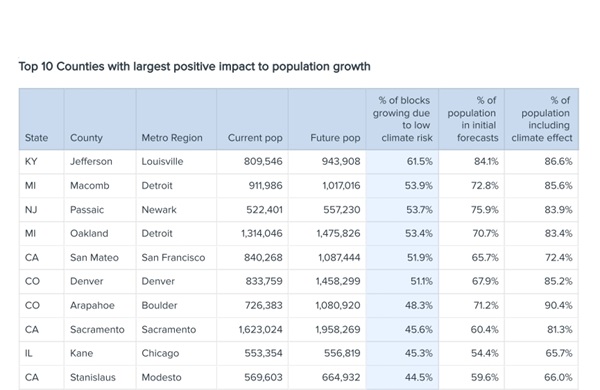This screenshot has width=600, height=390.
Task: Click Oakland's future population 1,475,826
Action: (x=338, y=233)
